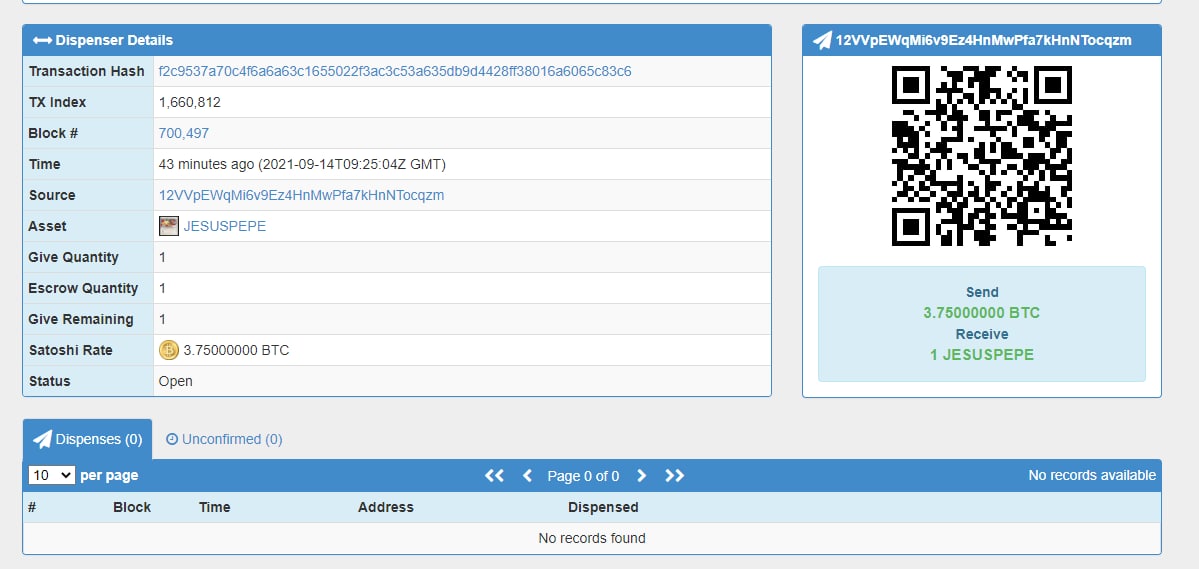Screen dimensions: 1199x569
Task: Click the No records available text
Action: pyautogui.click(x=1092, y=476)
